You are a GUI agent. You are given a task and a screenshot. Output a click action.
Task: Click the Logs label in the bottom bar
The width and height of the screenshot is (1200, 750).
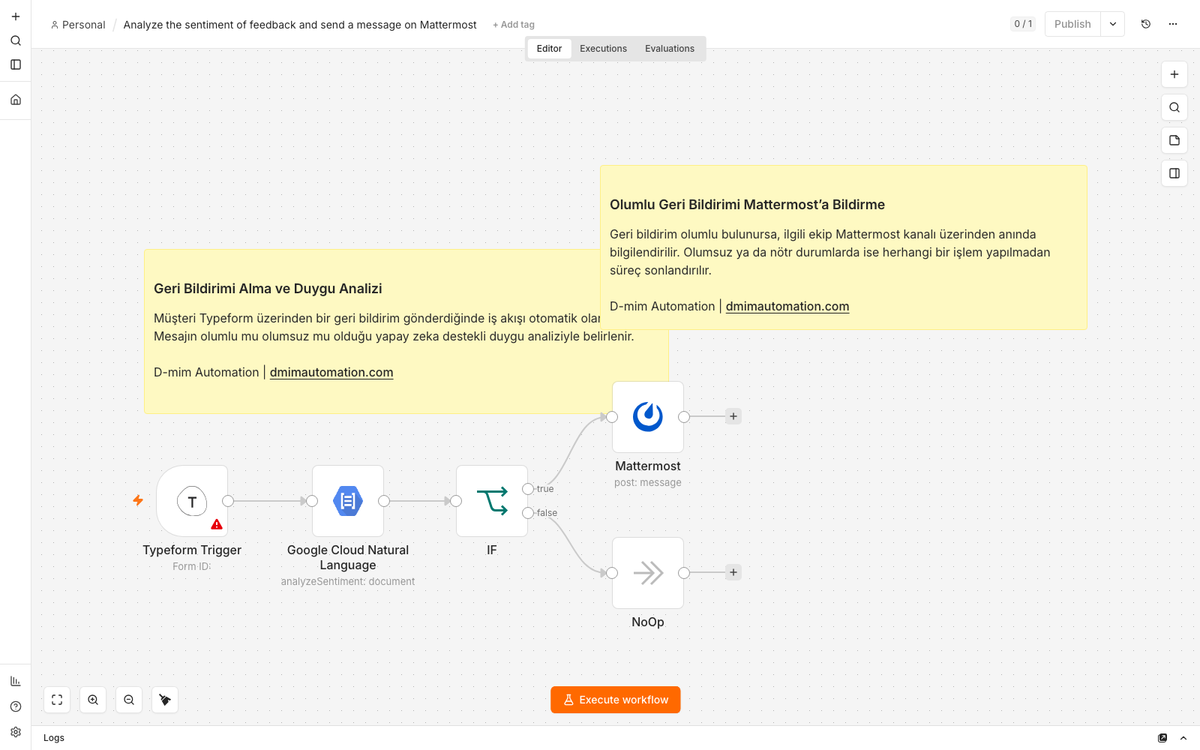[54, 738]
